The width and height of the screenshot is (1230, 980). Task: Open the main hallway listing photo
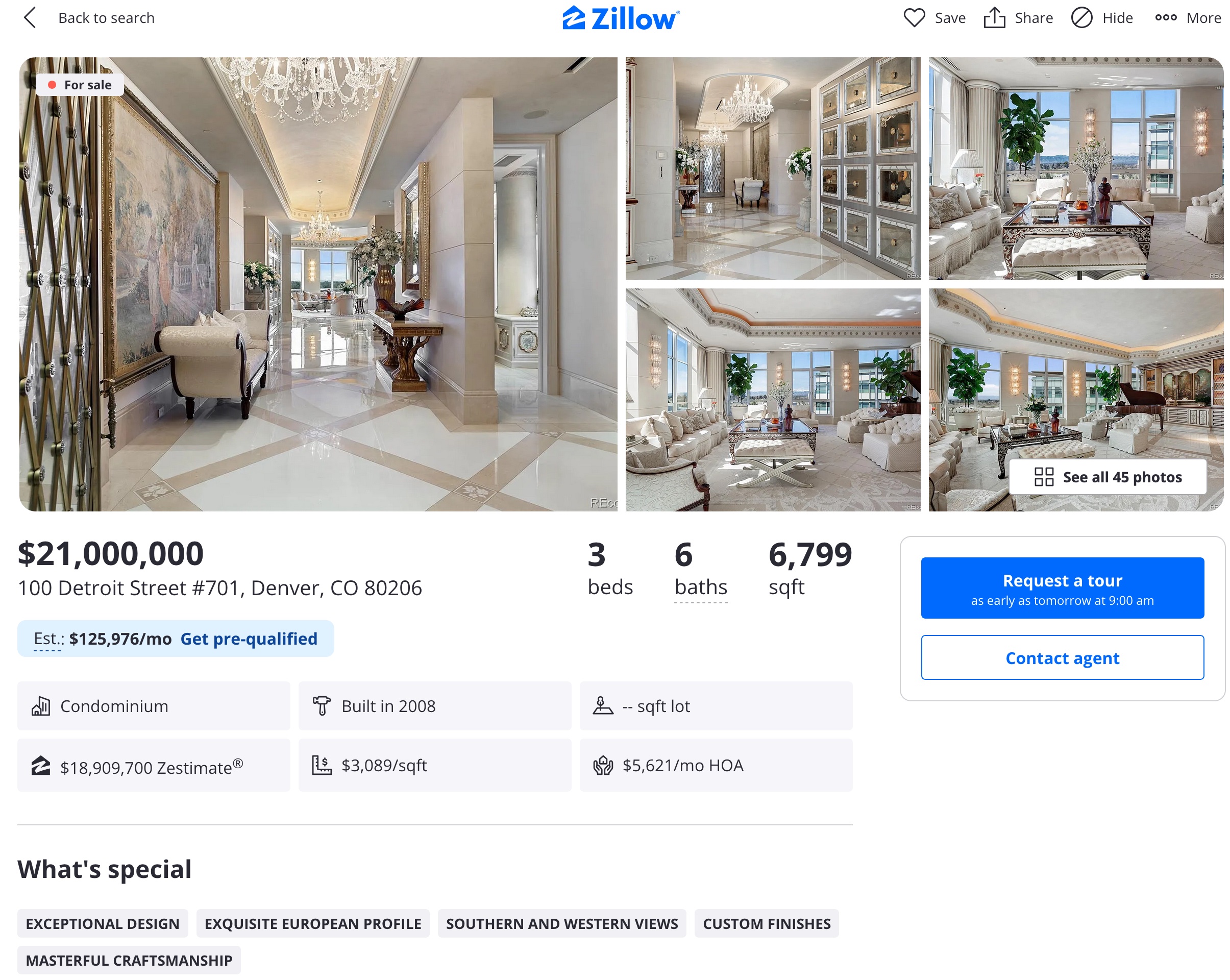(318, 284)
